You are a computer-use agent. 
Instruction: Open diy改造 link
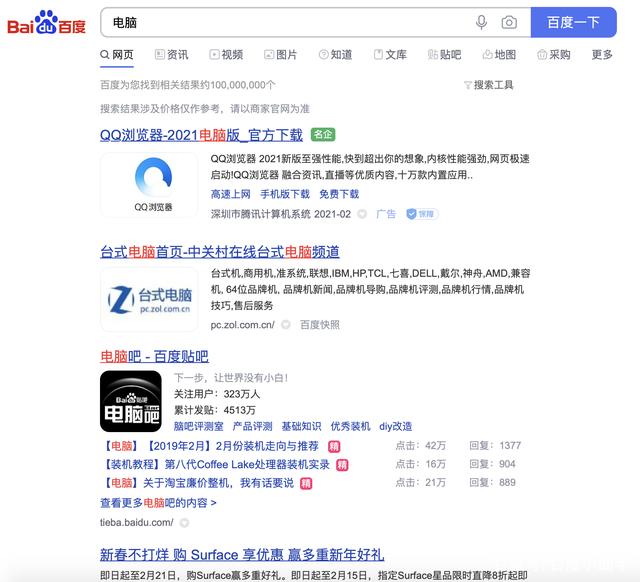(396, 427)
